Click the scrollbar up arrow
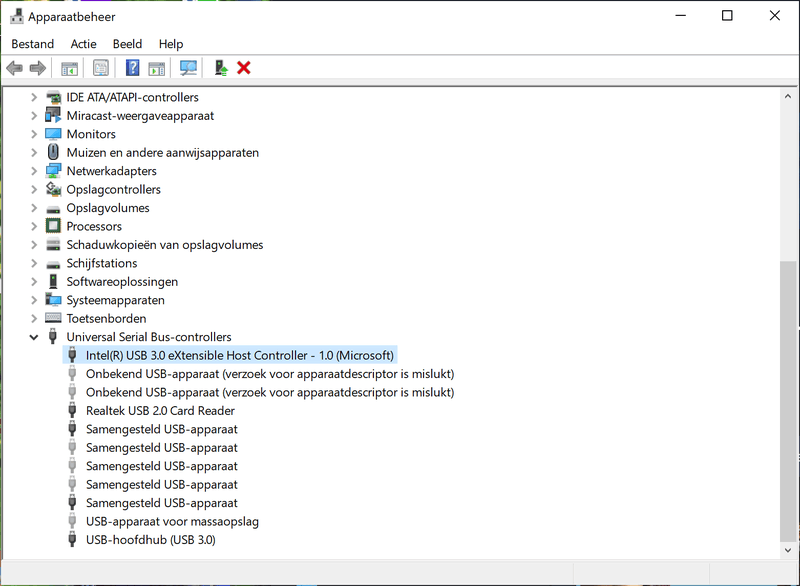The width and height of the screenshot is (800, 586). click(x=788, y=96)
